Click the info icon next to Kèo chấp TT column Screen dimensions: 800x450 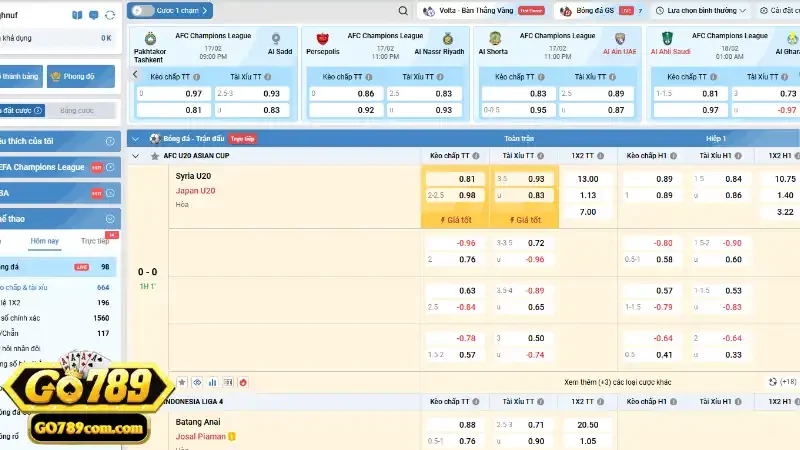coord(476,156)
